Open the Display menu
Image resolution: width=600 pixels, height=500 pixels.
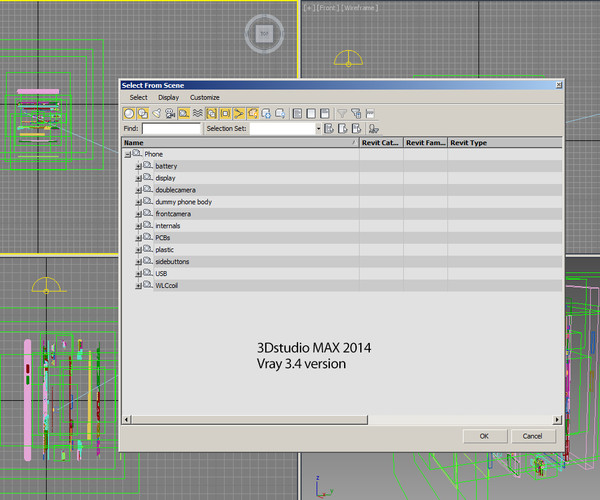(168, 97)
